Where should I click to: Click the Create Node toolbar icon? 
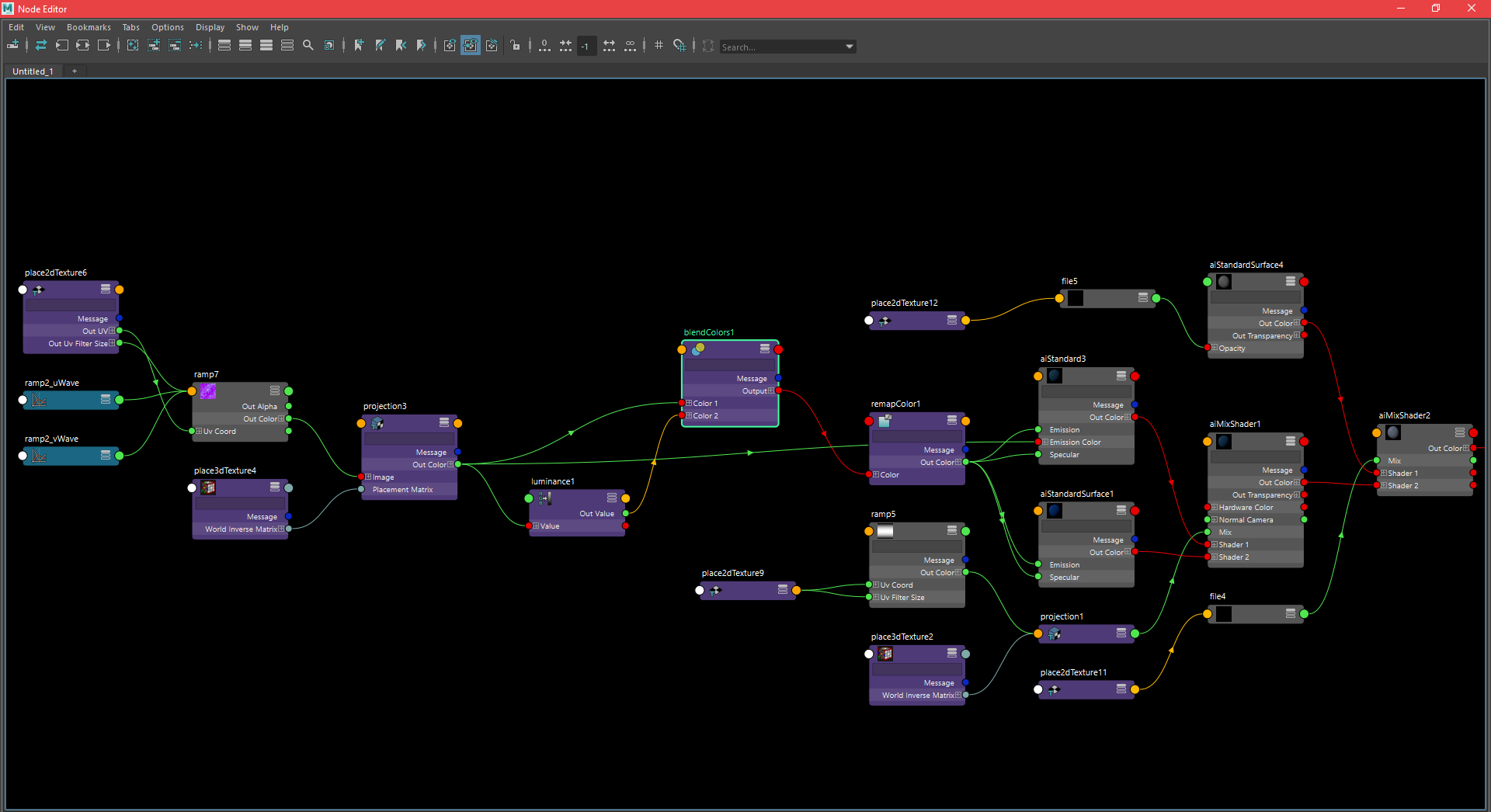coord(13,45)
